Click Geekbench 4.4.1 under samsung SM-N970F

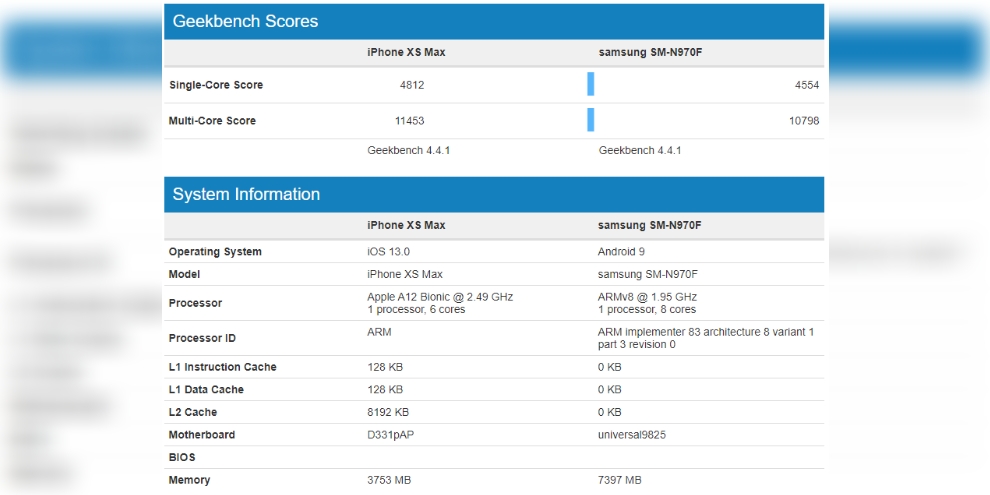point(640,150)
